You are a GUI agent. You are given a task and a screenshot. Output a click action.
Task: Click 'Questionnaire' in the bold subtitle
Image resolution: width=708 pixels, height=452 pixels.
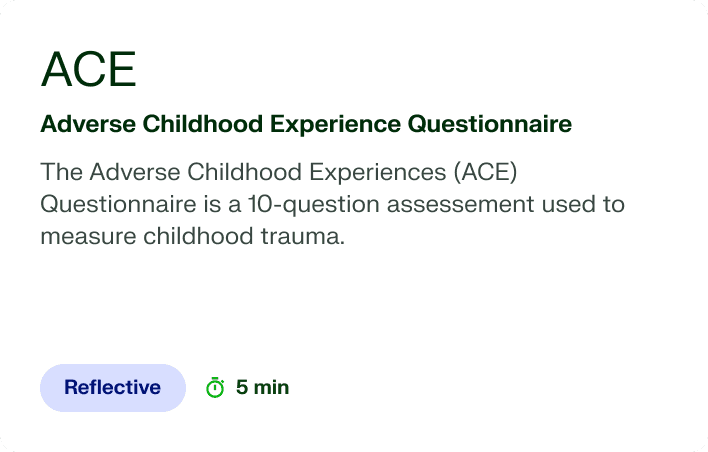[x=490, y=124]
